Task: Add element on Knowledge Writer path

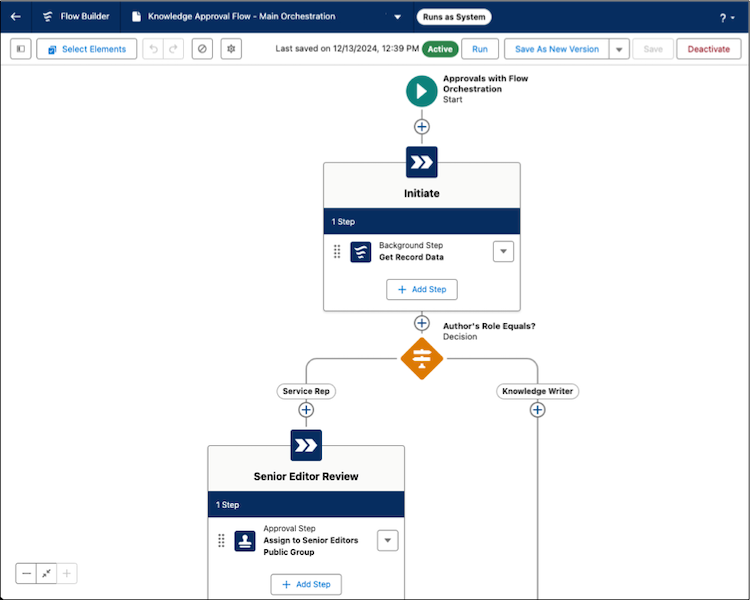Action: 537,410
